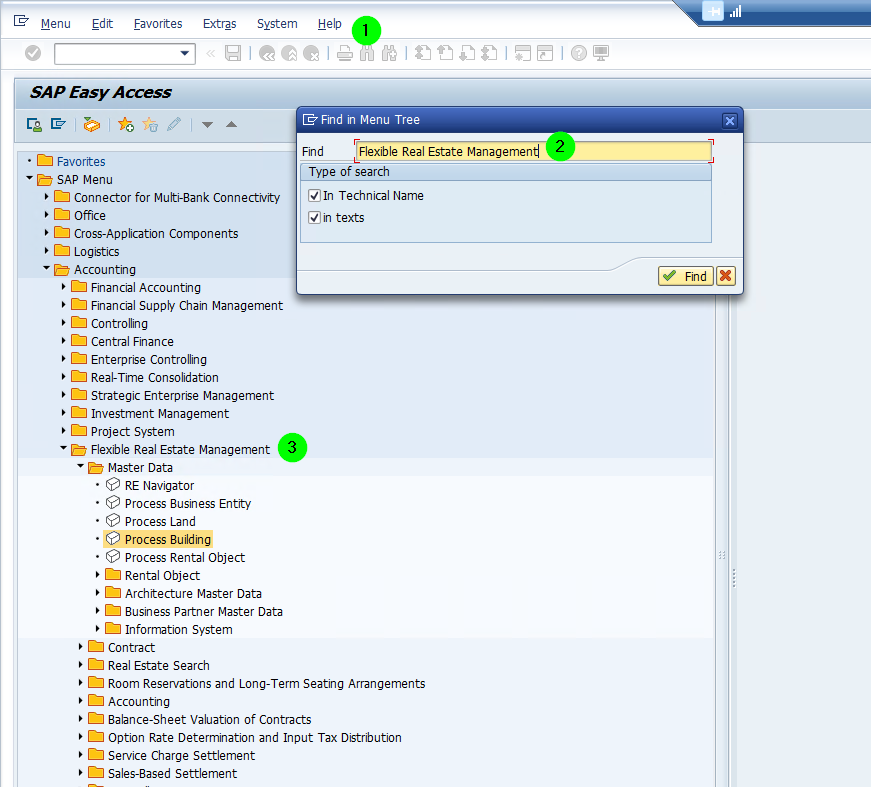Click the Generate Shortcut icon
871x787 pixels.
tap(545, 53)
